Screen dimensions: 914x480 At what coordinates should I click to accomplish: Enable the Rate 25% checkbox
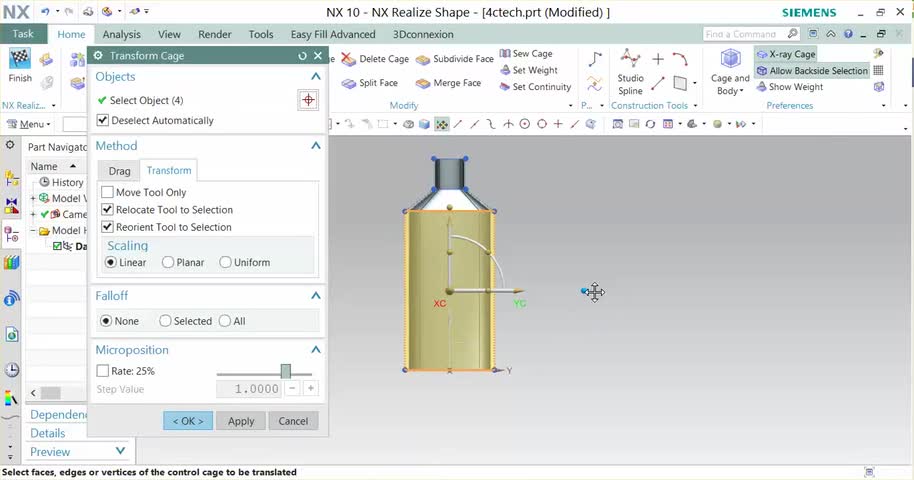(x=103, y=370)
